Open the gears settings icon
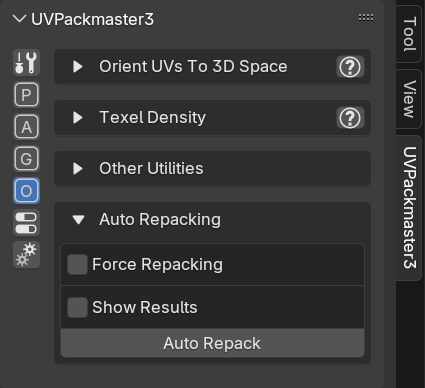 [x=26, y=255]
